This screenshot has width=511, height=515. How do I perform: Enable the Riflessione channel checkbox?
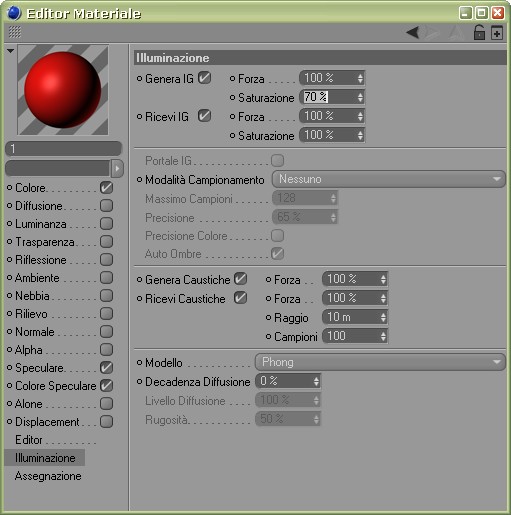click(106, 260)
